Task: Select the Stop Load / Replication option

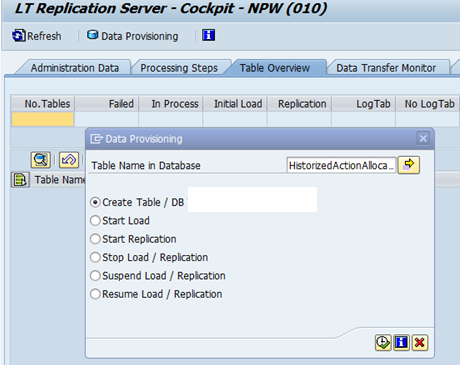Action: click(x=95, y=257)
